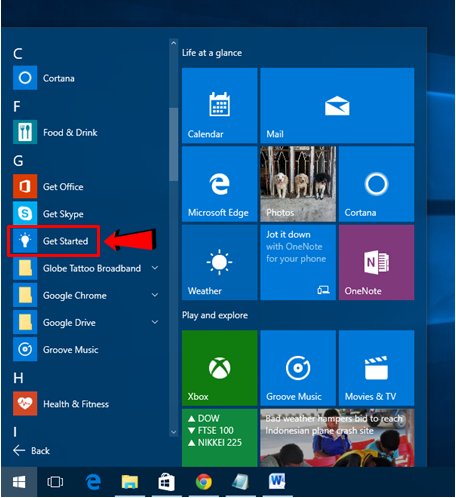This screenshot has height=498, width=456.
Task: Open the Photos tile with dogs picture
Action: pyautogui.click(x=298, y=184)
